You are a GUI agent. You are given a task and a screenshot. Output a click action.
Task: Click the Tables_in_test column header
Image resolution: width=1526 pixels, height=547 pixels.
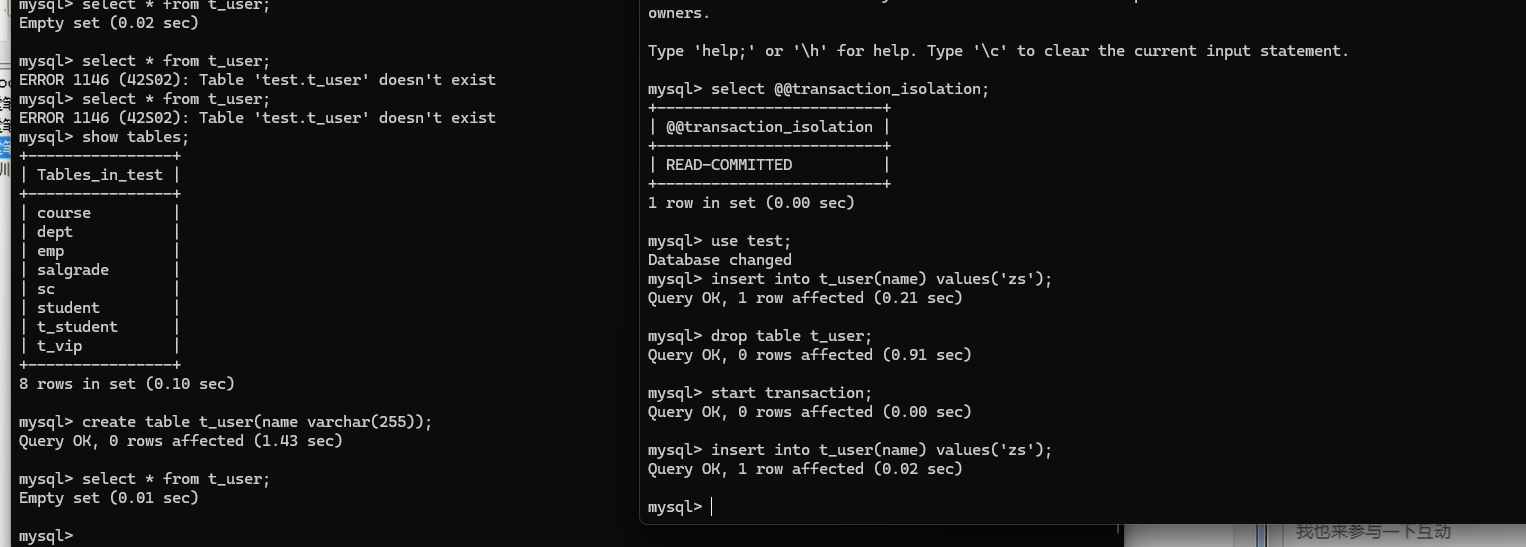pos(99,175)
